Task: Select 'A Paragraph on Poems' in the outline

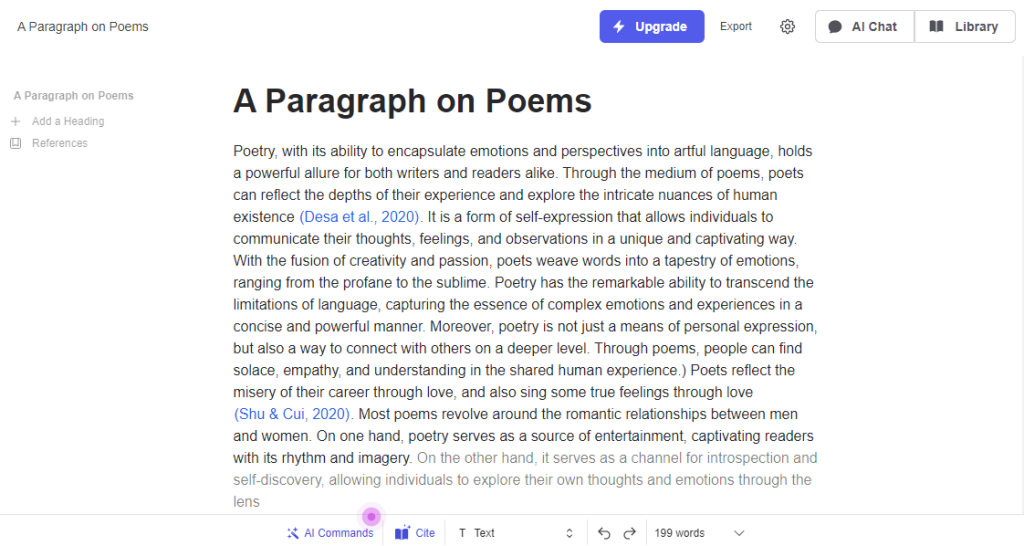Action: pyautogui.click(x=74, y=96)
